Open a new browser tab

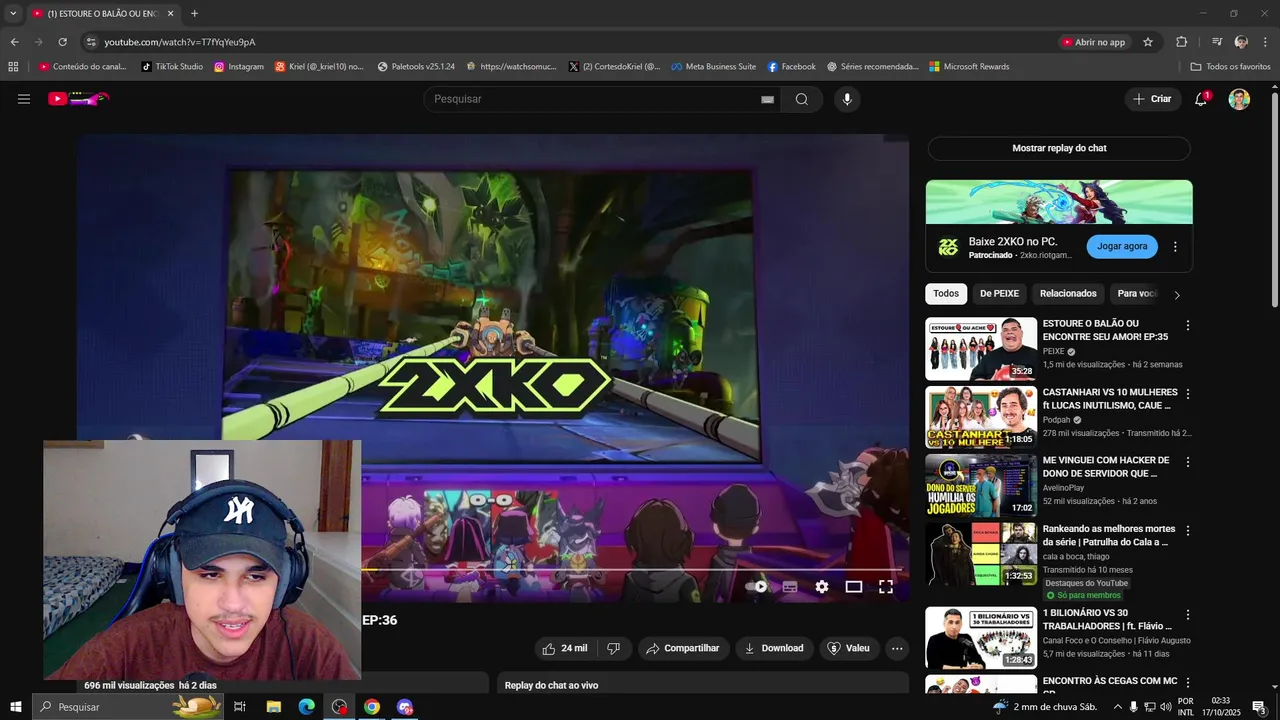[x=194, y=14]
